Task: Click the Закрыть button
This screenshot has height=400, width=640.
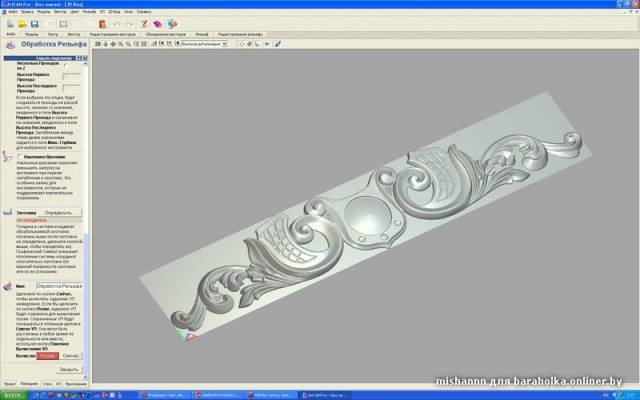Action: (x=68, y=369)
